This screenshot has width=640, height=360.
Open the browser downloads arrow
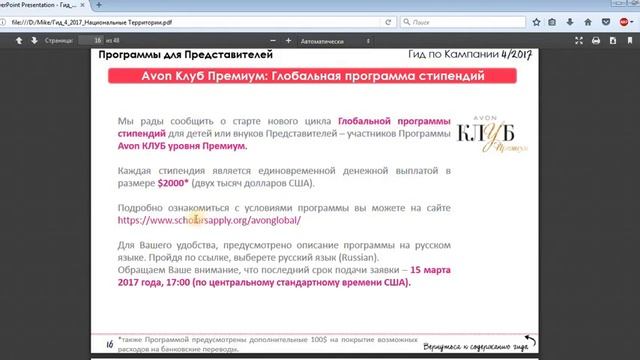click(x=570, y=22)
